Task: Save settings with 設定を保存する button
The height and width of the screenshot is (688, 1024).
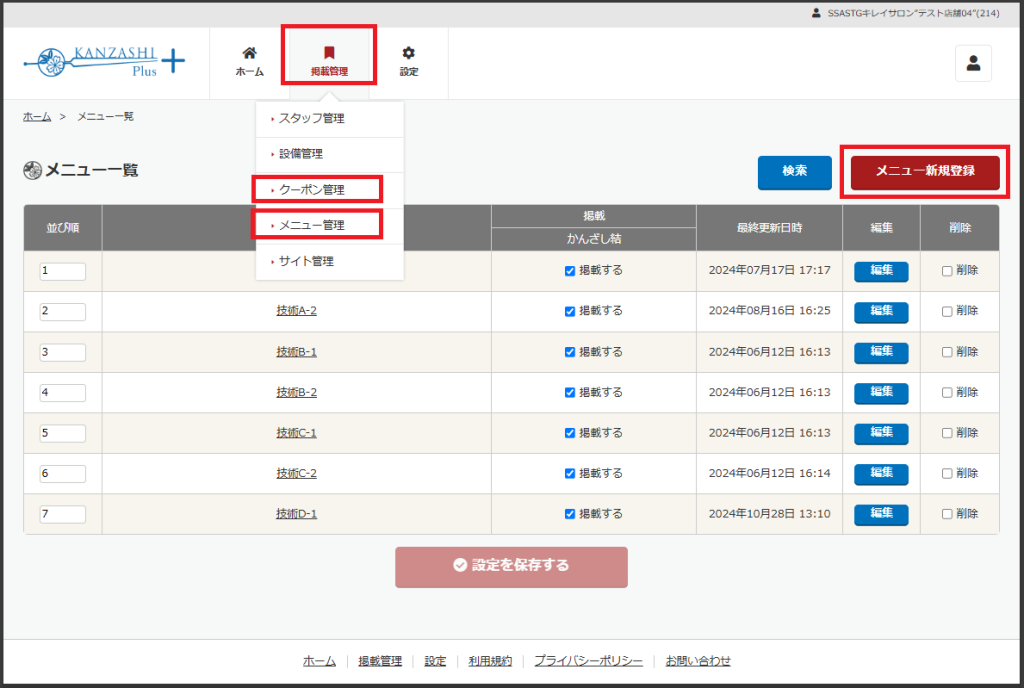Action: [x=511, y=566]
